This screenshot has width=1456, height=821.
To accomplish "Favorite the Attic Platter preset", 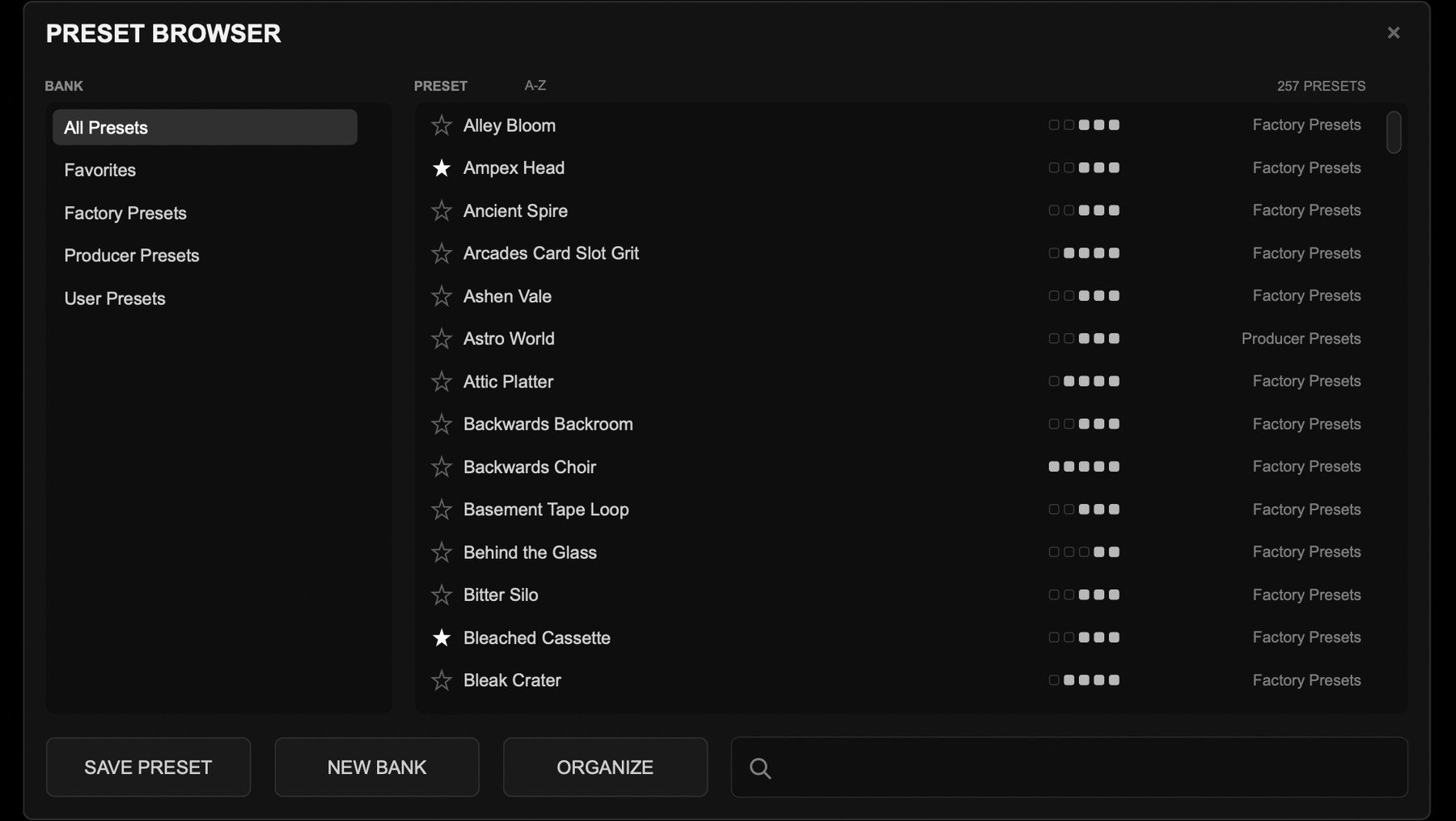I will coord(441,382).
